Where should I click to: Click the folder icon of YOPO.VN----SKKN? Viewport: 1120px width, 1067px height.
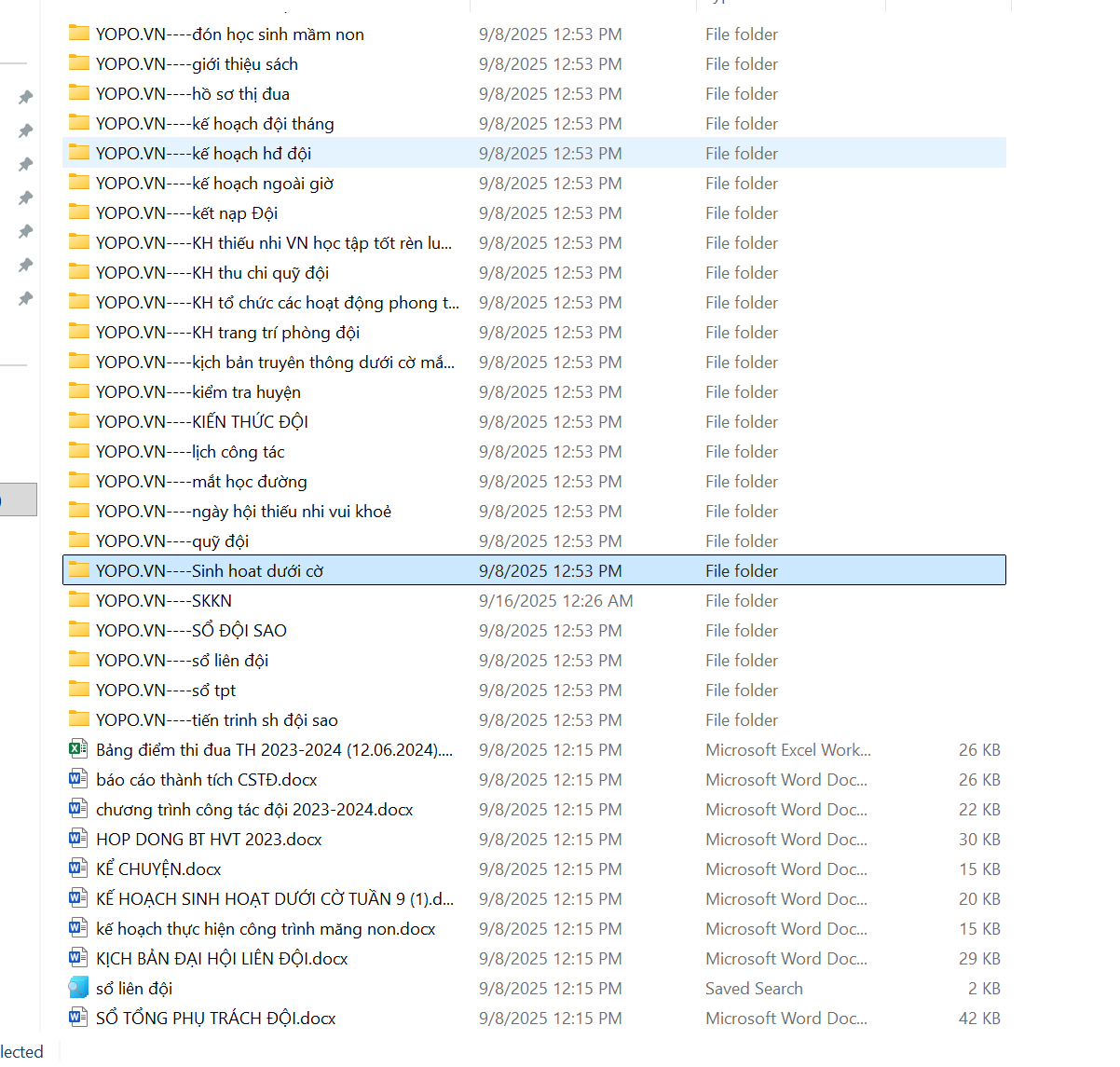[79, 600]
